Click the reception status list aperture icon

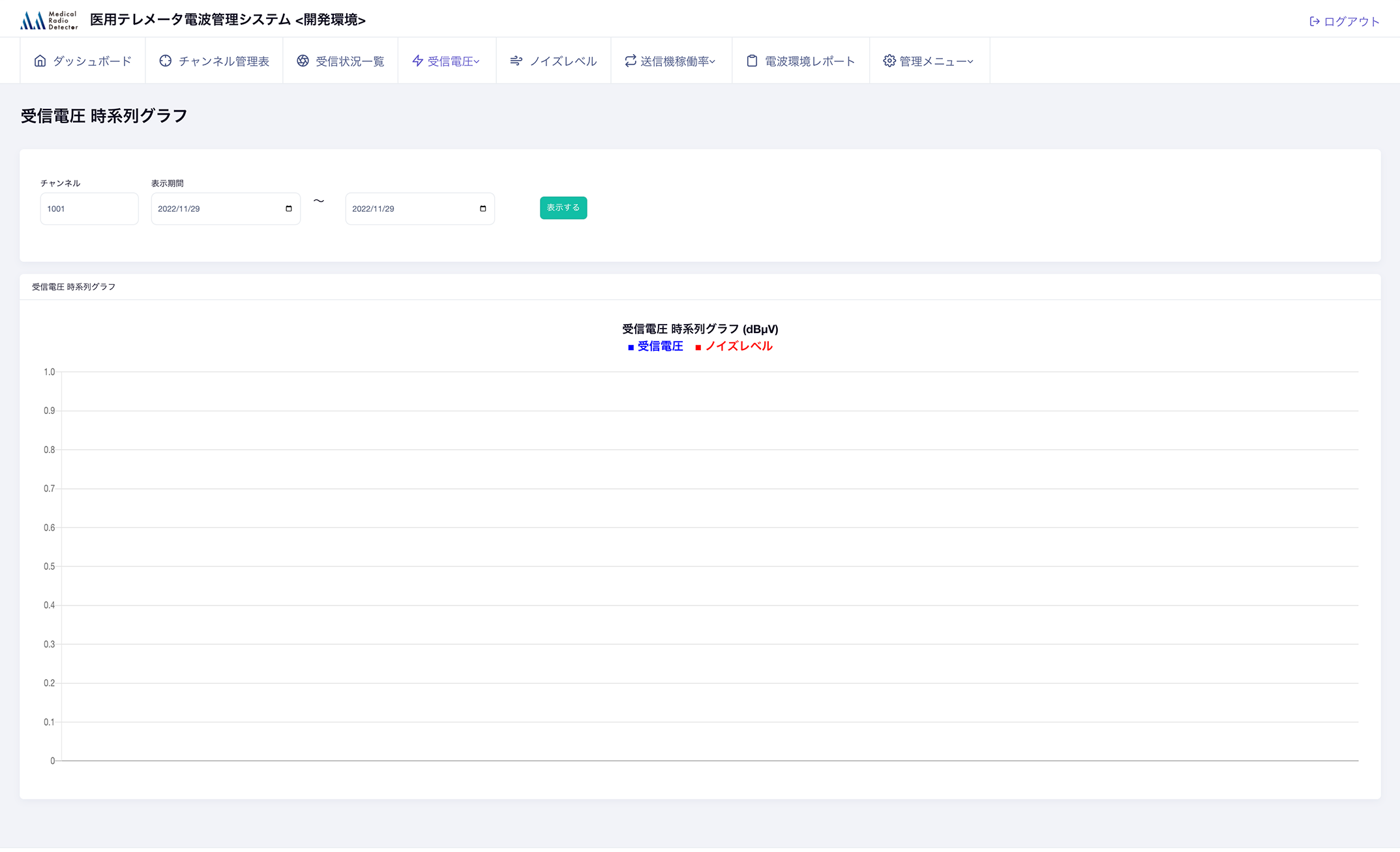coord(303,61)
